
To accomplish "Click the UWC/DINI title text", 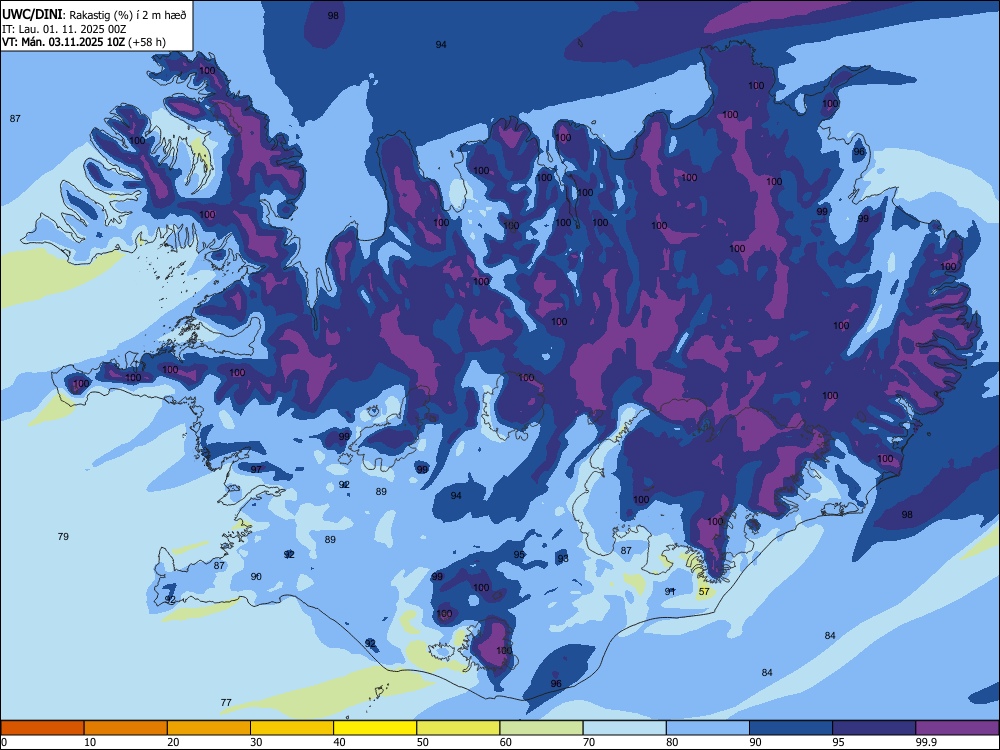I will click(32, 14).
